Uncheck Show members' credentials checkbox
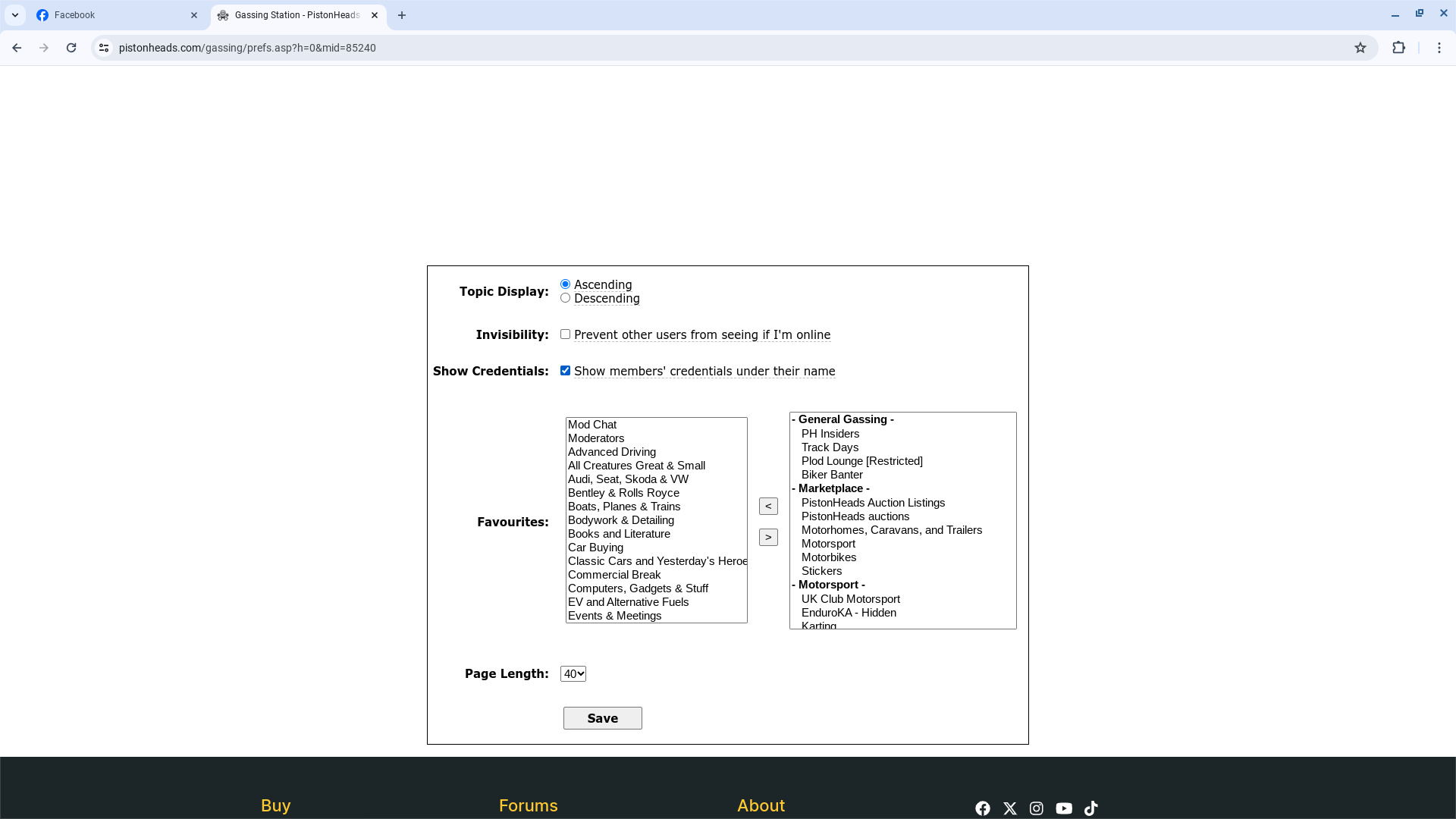The image size is (1456, 819). (x=565, y=371)
